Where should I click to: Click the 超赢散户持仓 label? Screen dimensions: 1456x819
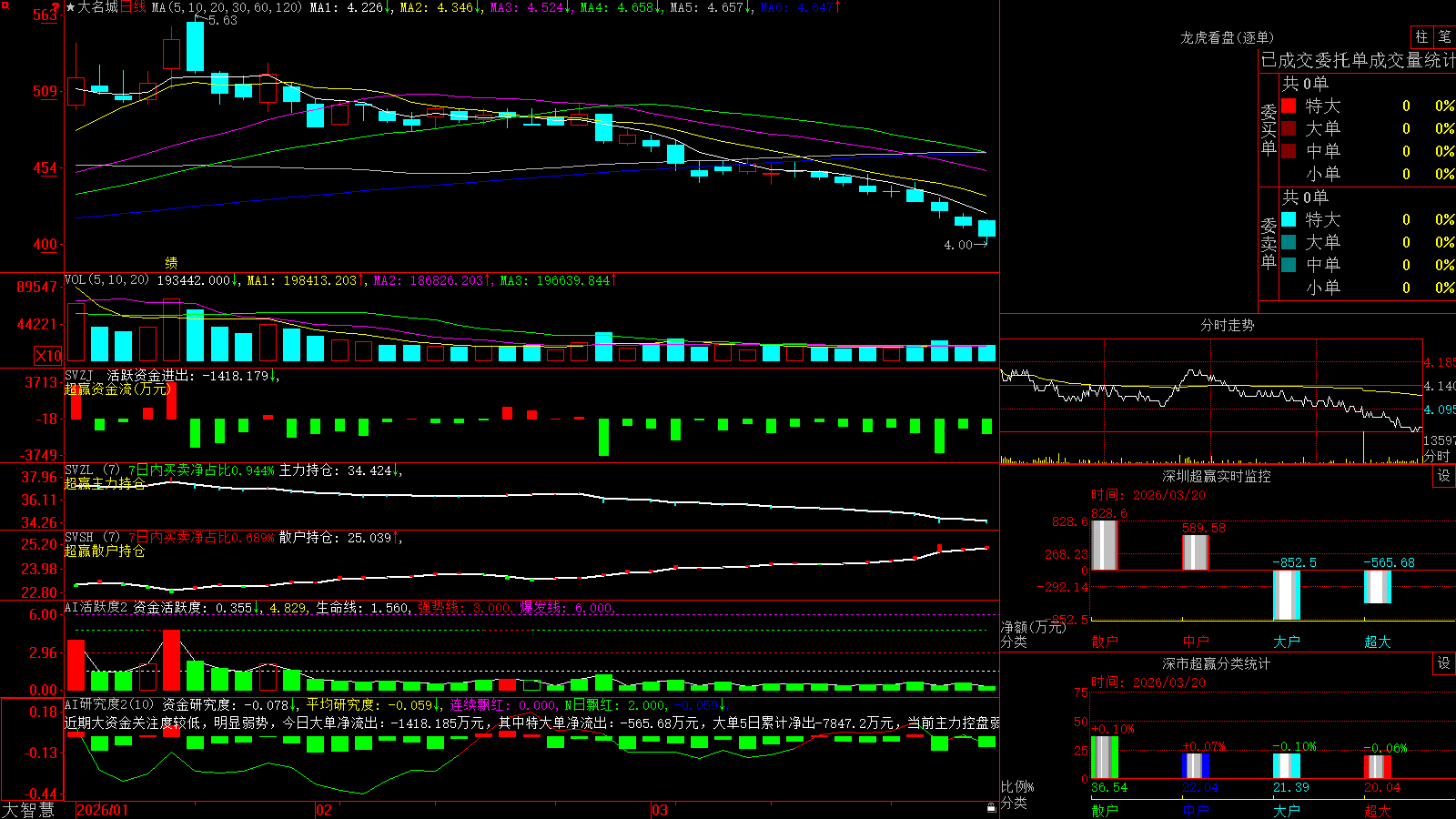(105, 551)
